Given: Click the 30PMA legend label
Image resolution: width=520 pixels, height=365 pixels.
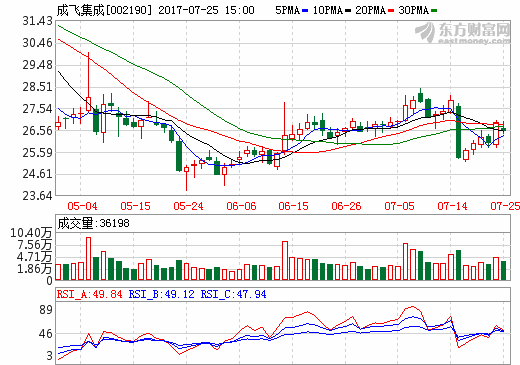Looking at the screenshot, I should pyautogui.click(x=414, y=10).
